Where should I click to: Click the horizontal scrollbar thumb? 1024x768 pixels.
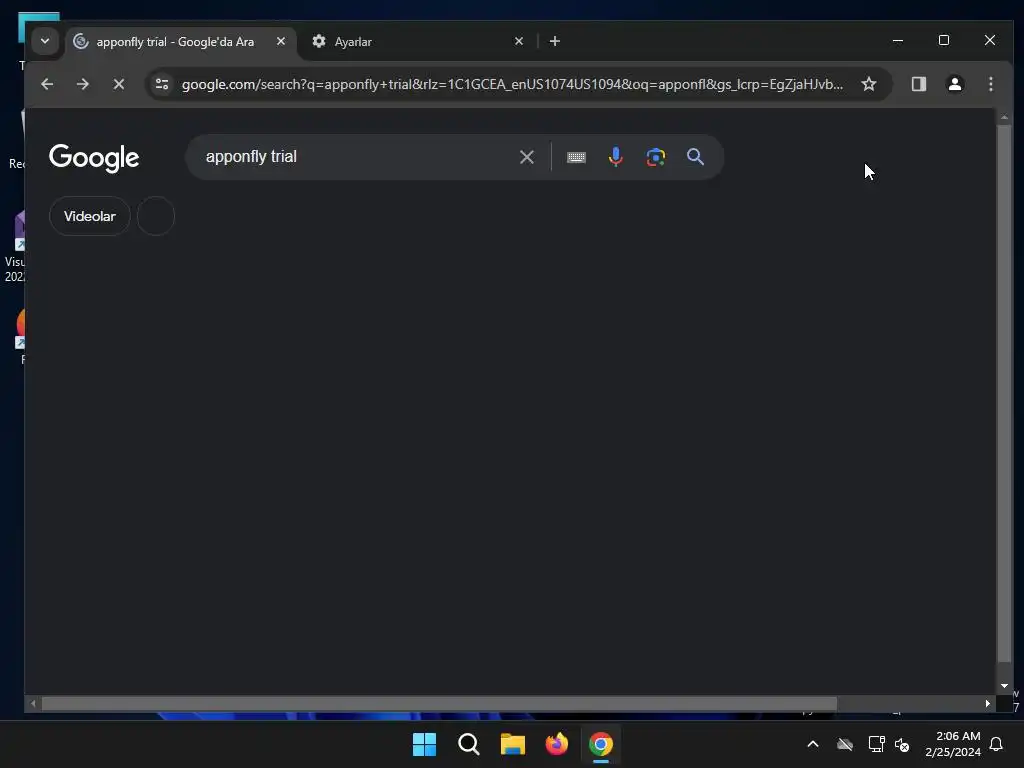pyautogui.click(x=439, y=703)
